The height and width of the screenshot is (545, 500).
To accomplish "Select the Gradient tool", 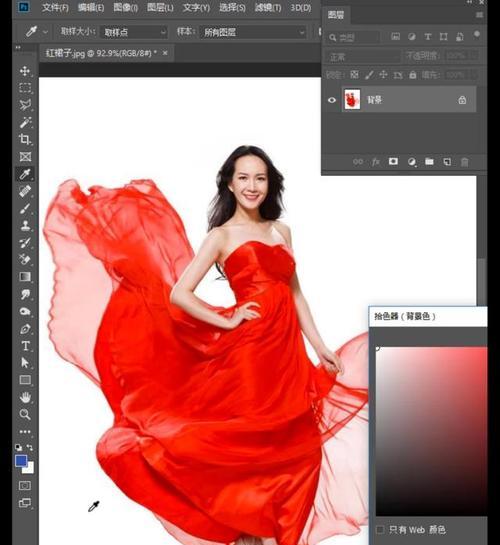I will [x=25, y=277].
